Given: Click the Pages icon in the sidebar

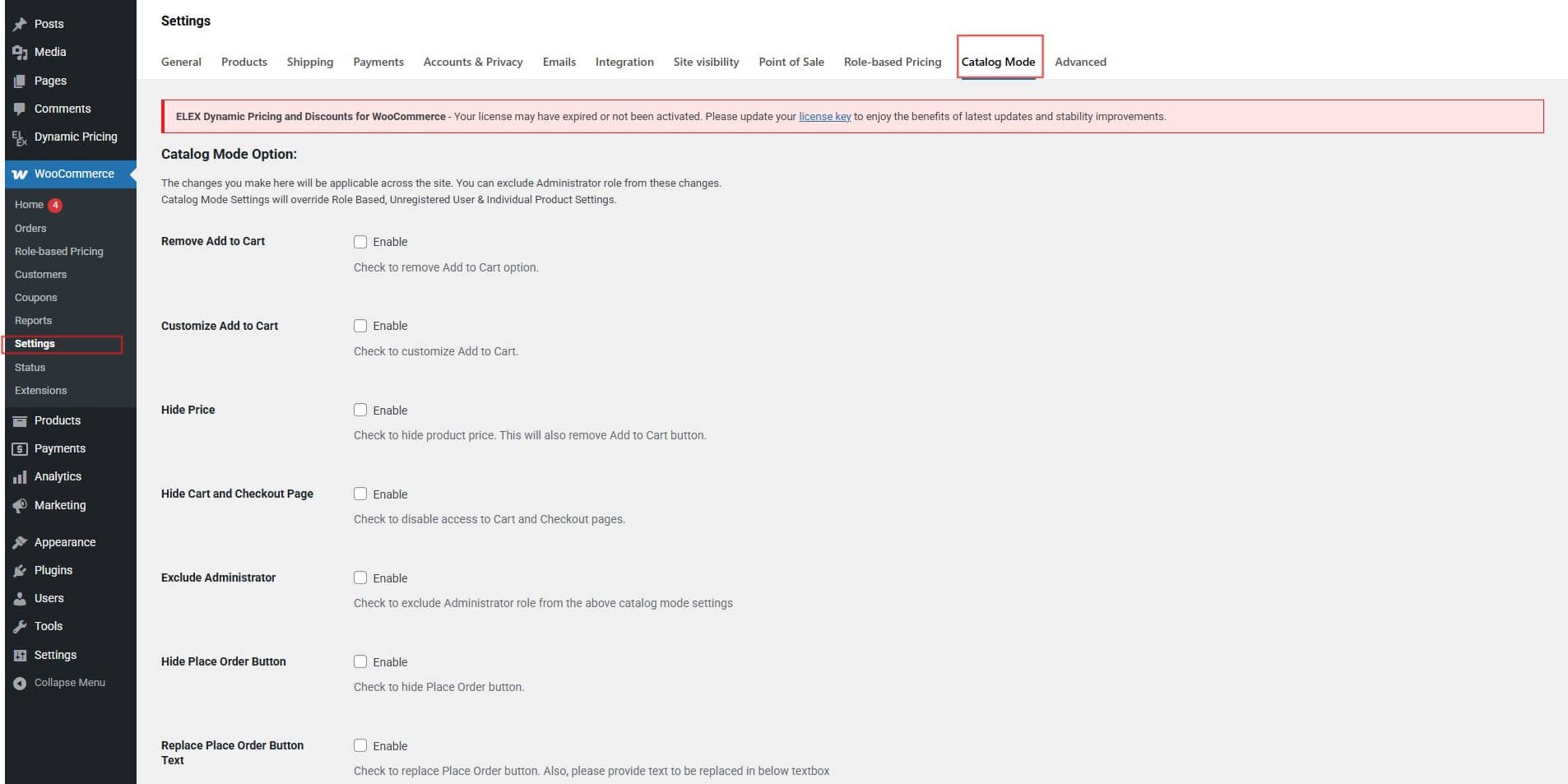Looking at the screenshot, I should pyautogui.click(x=20, y=81).
